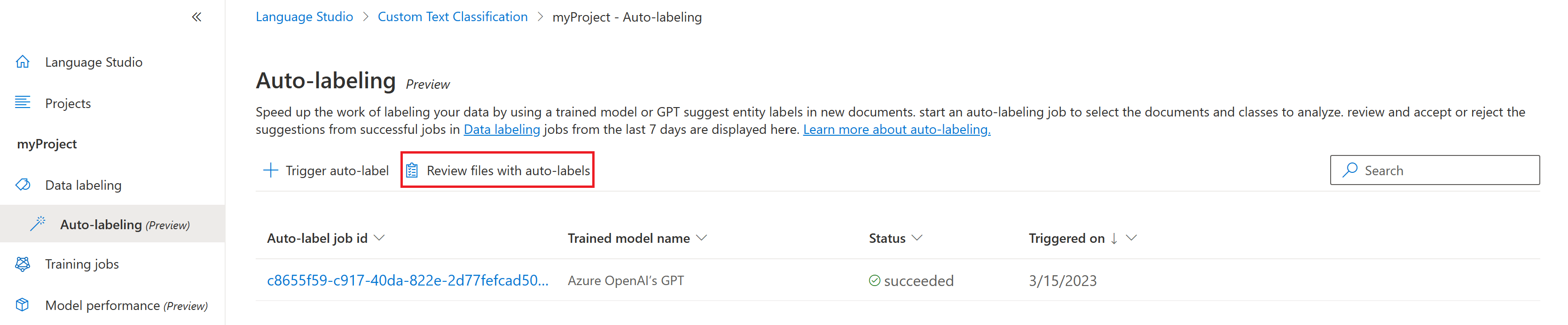The image size is (1568, 325).
Task: Expand the Status column filter chevron
Action: (917, 238)
